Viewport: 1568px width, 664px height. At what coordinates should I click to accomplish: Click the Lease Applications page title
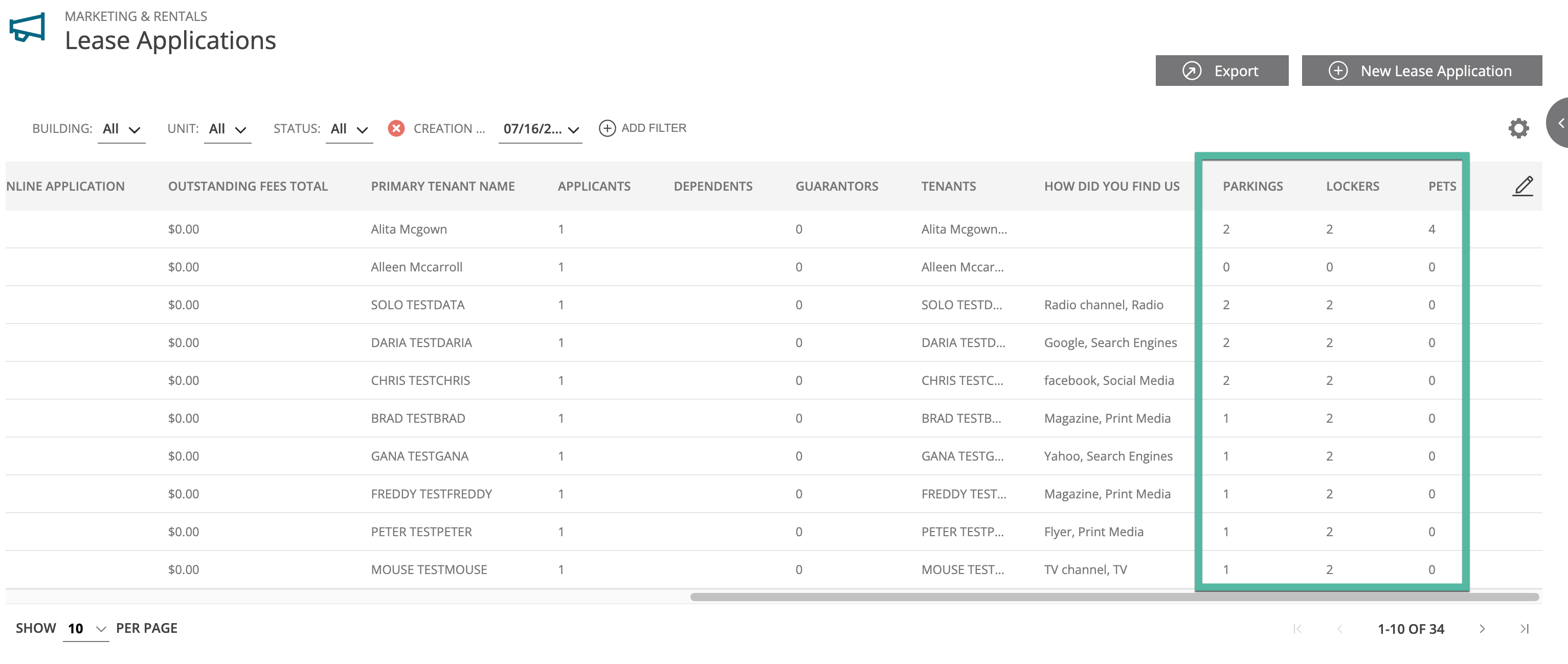tap(170, 41)
